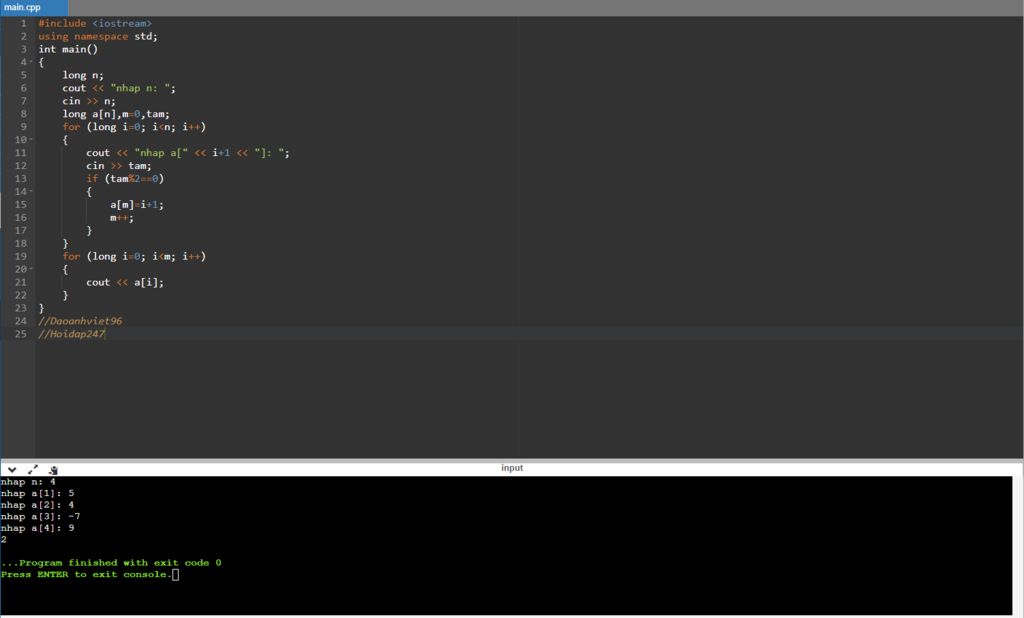Viewport: 1024px width, 618px height.
Task: Collapse the first for loop fold at line 10
Action: tap(31, 140)
